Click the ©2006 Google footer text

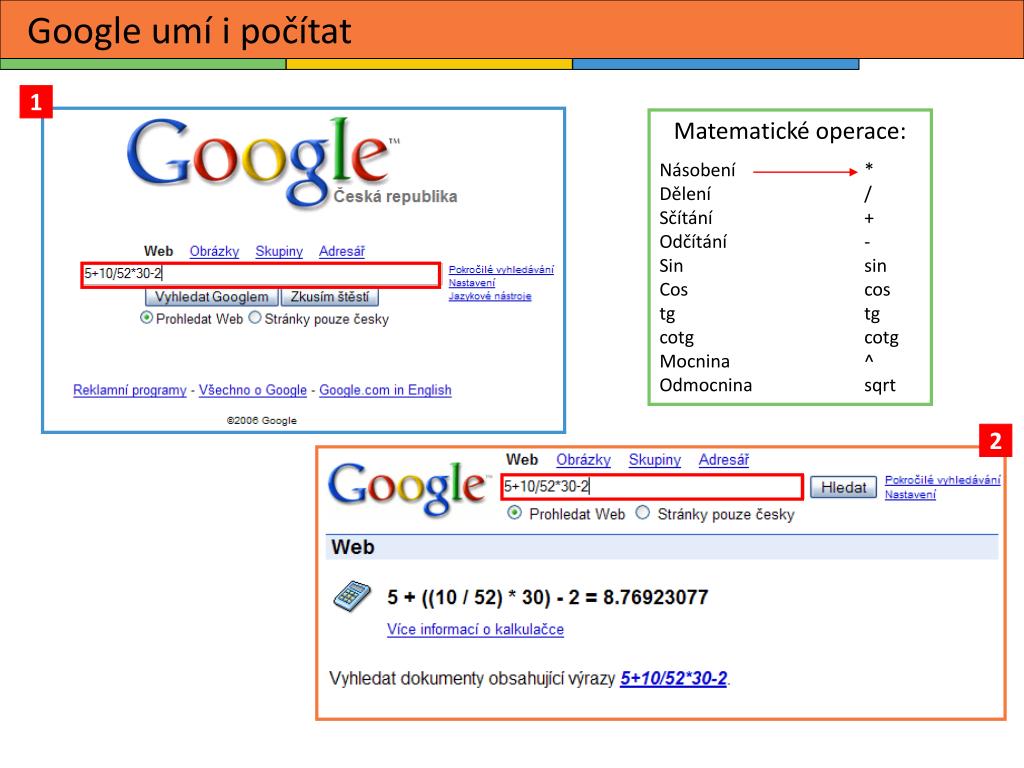262,421
